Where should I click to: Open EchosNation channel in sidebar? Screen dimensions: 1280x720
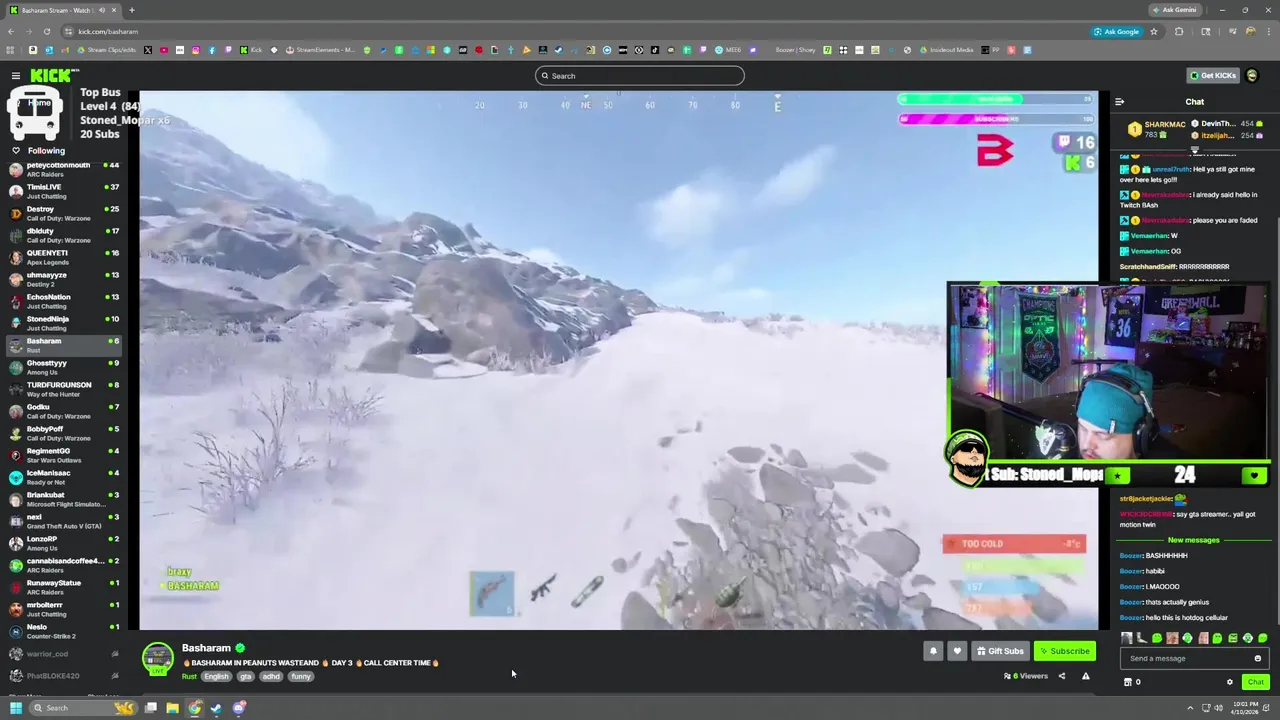[x=63, y=301]
